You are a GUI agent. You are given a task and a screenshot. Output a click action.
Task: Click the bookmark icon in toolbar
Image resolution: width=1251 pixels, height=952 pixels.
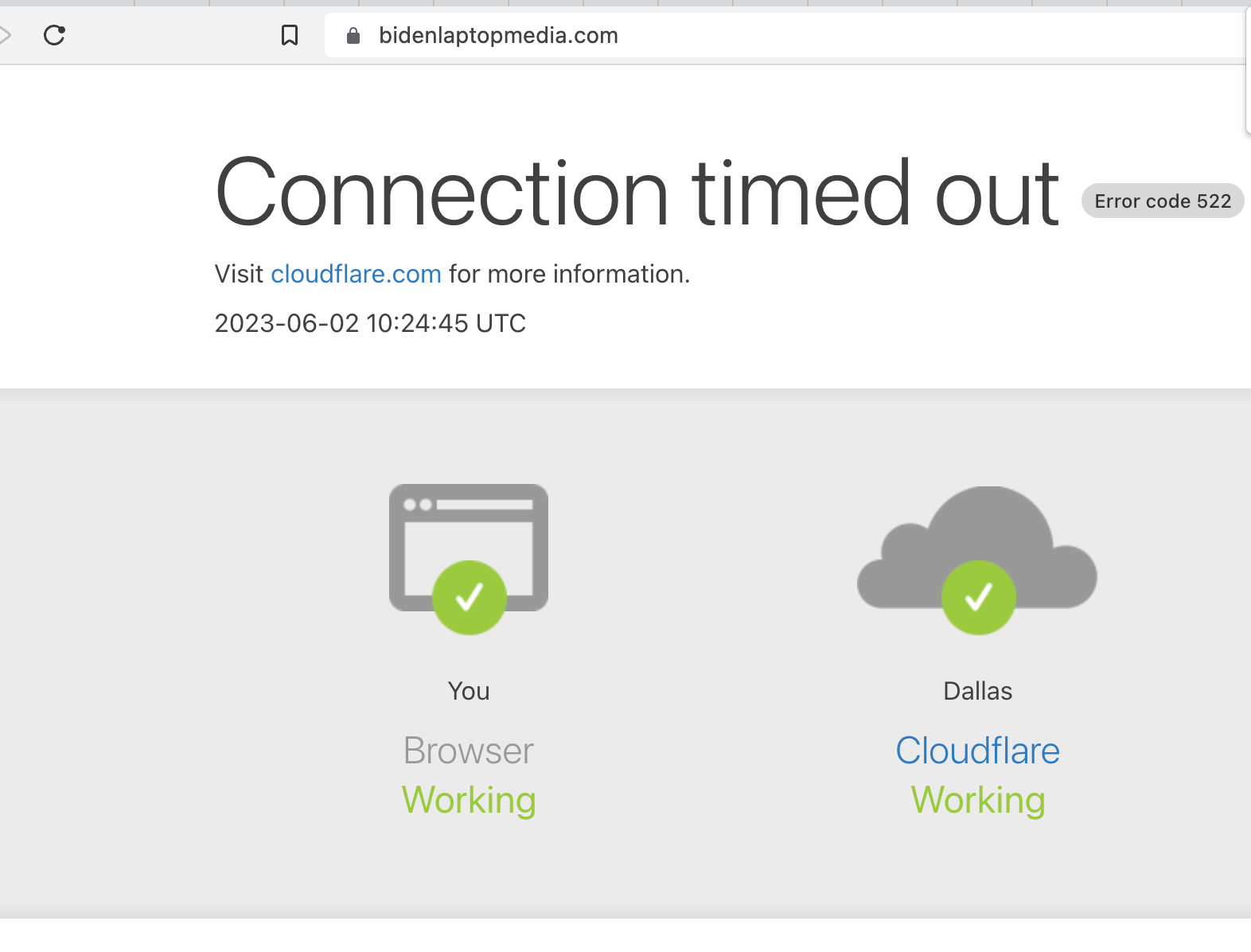[x=290, y=35]
